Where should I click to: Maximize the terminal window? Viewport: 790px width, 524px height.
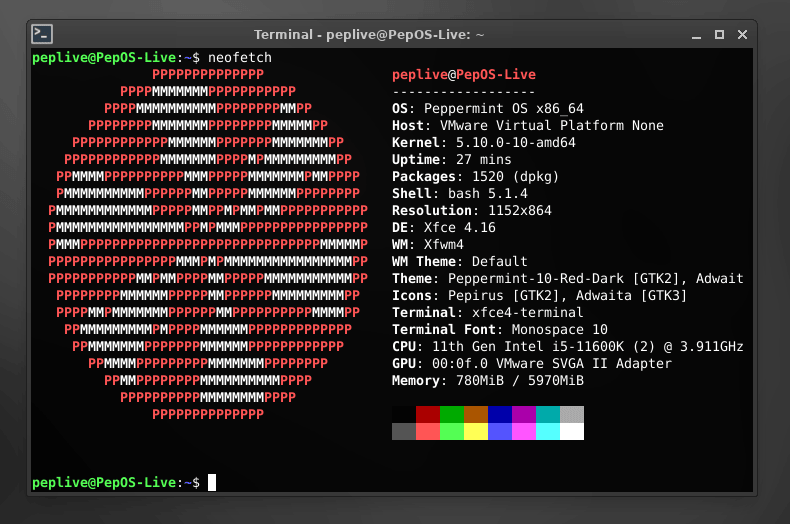719,34
